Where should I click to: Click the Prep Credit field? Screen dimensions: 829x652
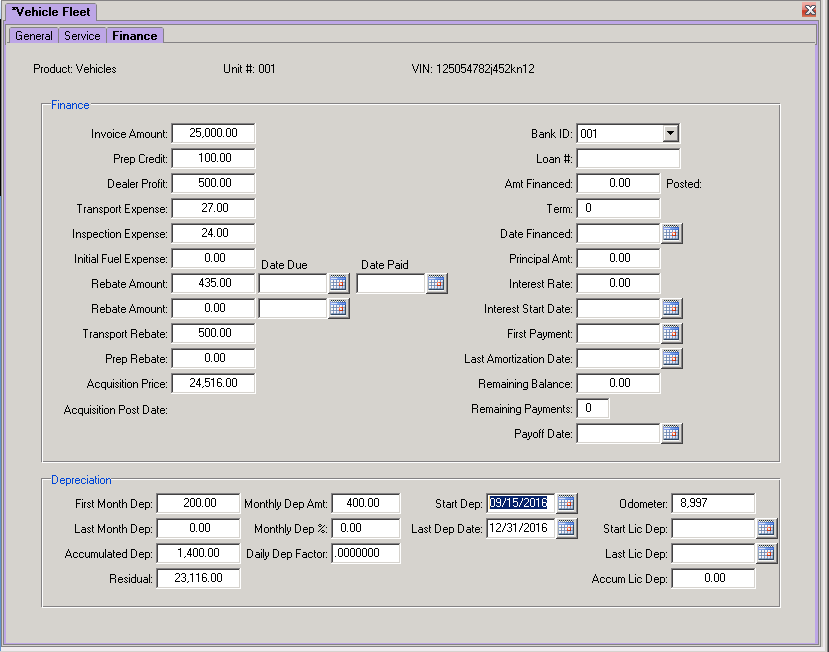(x=214, y=158)
